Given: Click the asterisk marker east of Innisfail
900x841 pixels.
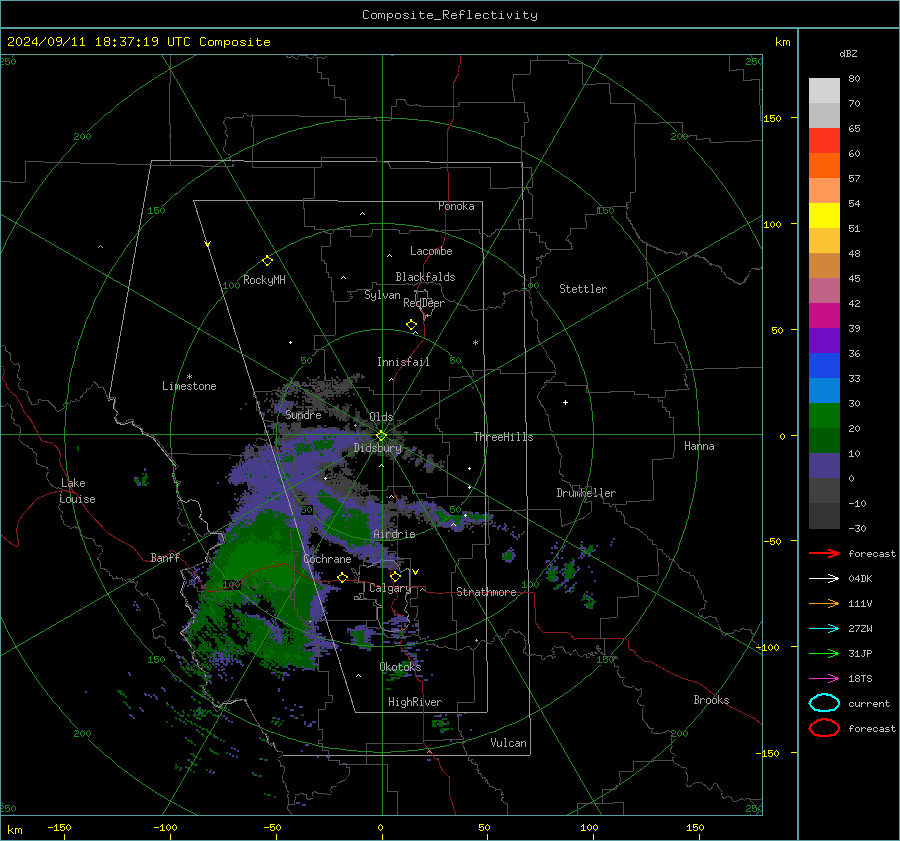Looking at the screenshot, I should (x=475, y=343).
